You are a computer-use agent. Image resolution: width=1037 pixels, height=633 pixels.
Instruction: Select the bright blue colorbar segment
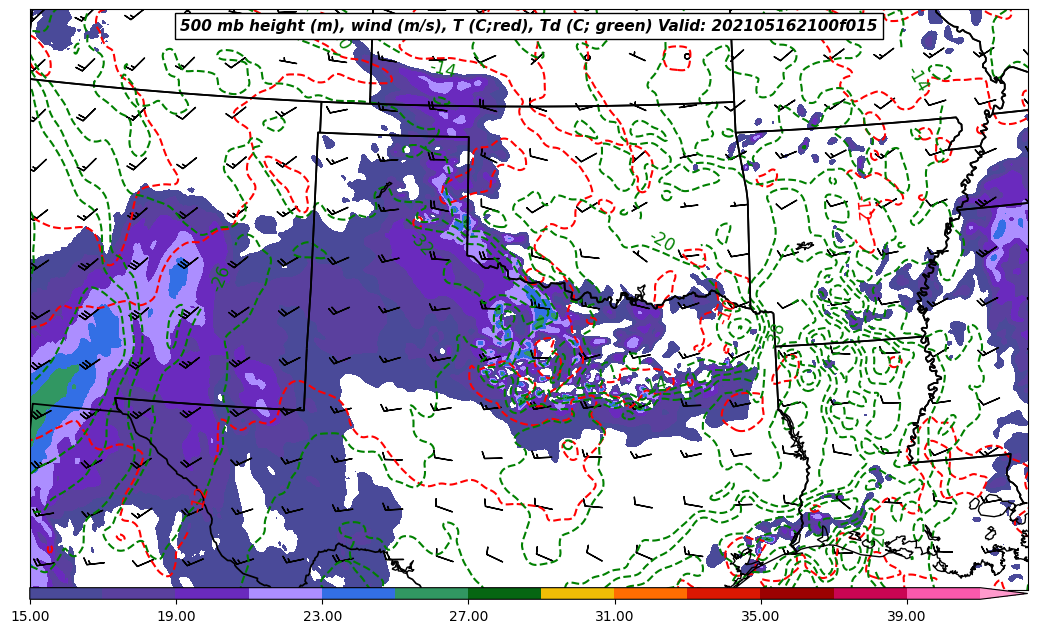358,593
